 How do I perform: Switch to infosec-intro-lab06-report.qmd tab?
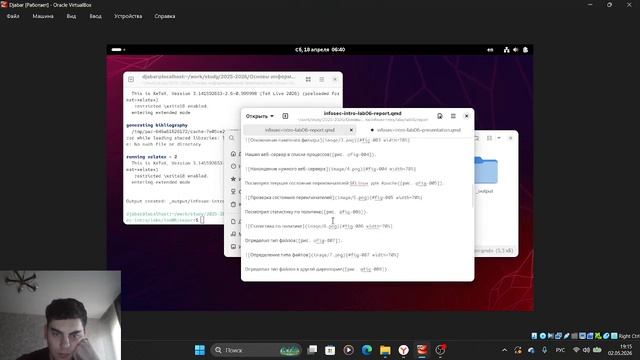tap(300, 130)
